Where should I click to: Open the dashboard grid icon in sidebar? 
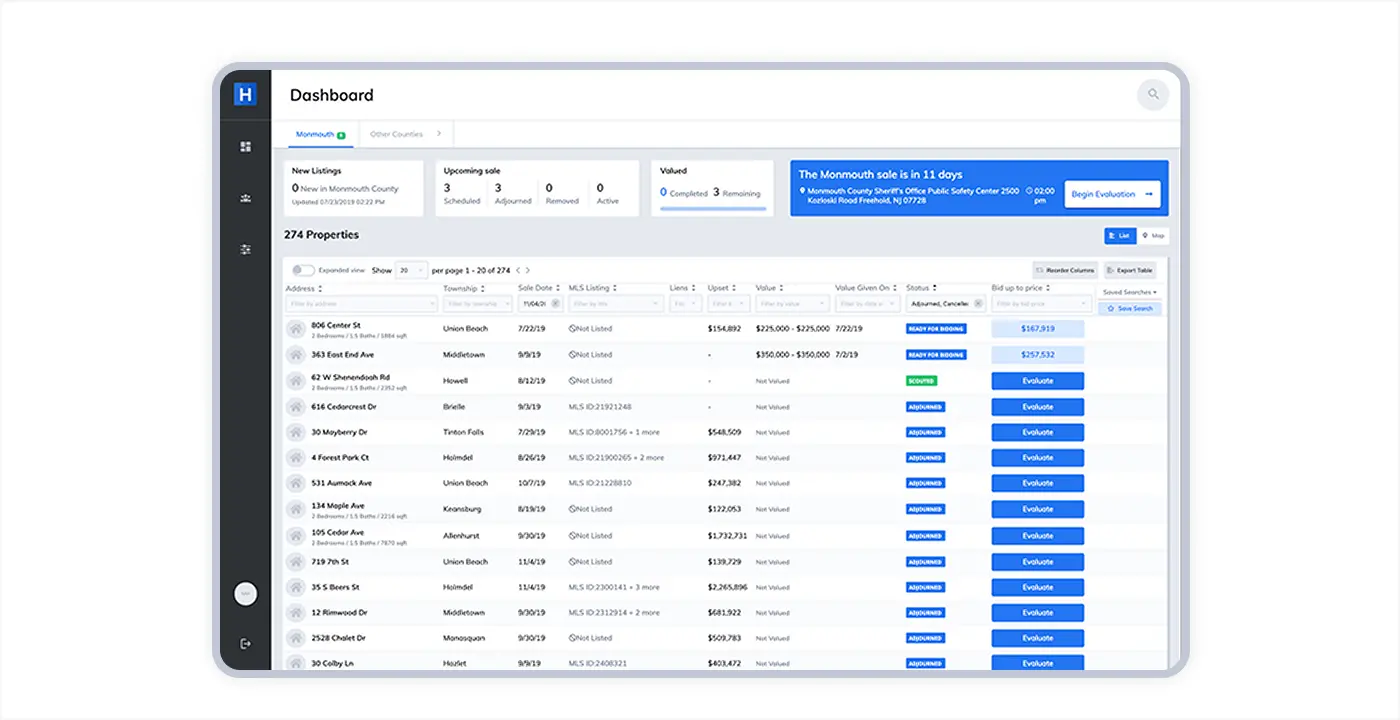pos(246,147)
